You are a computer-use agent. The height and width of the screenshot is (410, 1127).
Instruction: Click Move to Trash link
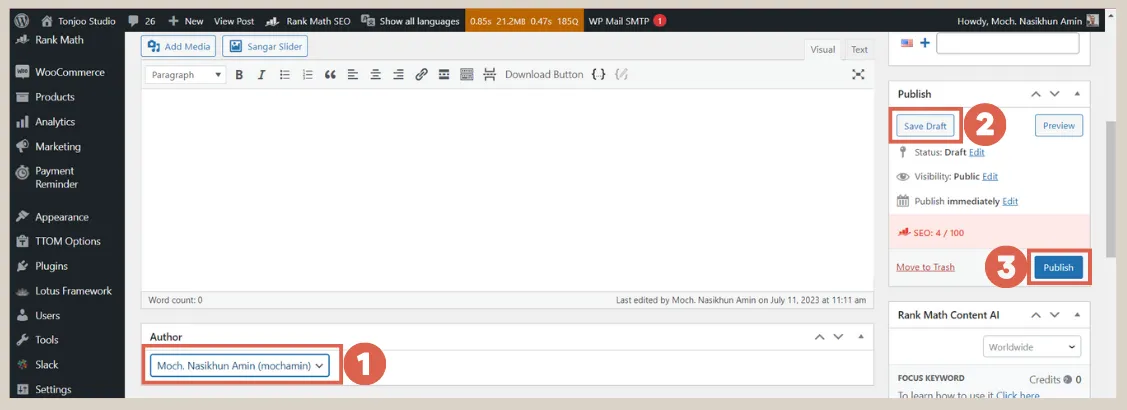point(925,267)
